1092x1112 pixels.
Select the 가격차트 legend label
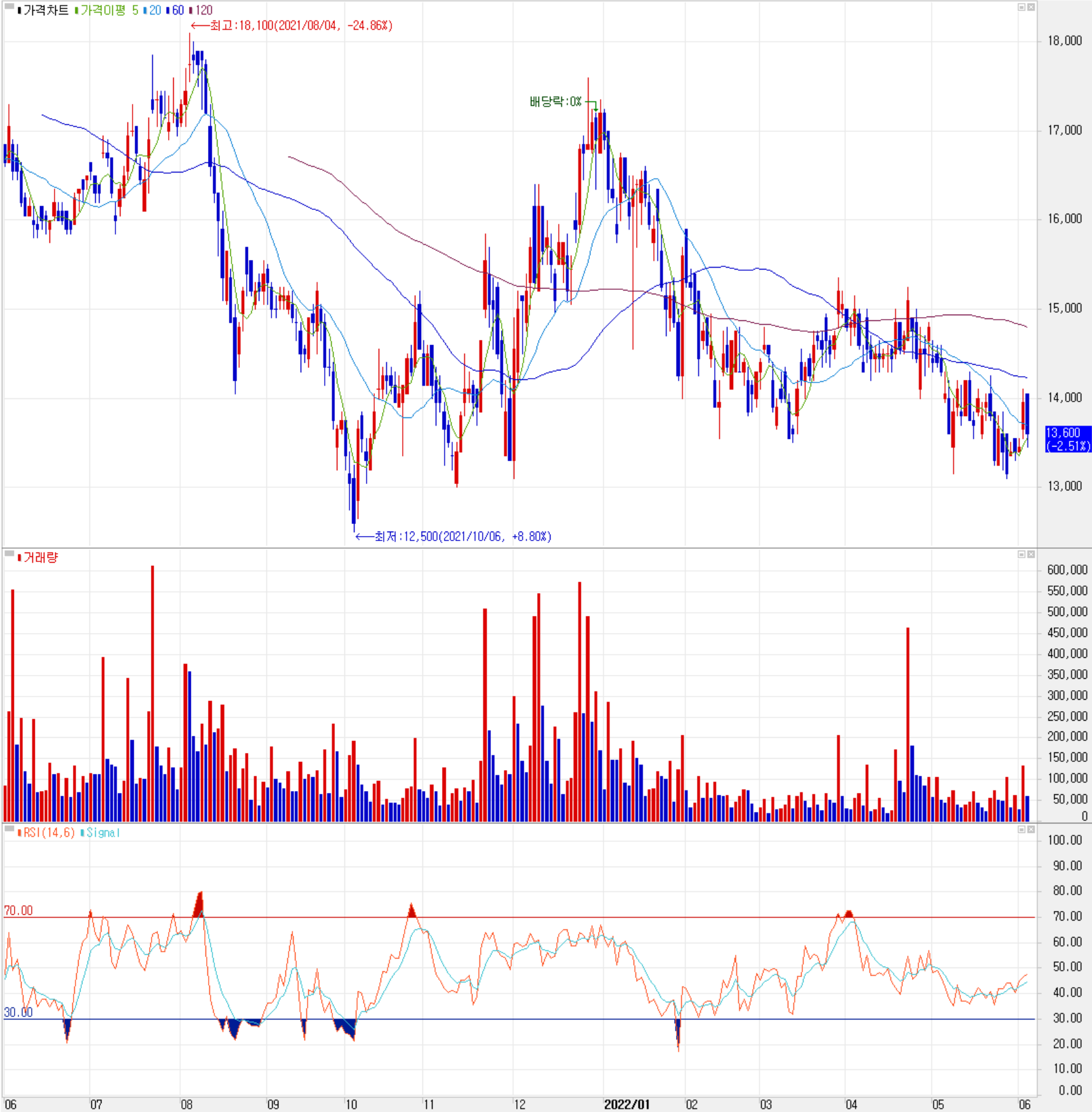43,10
